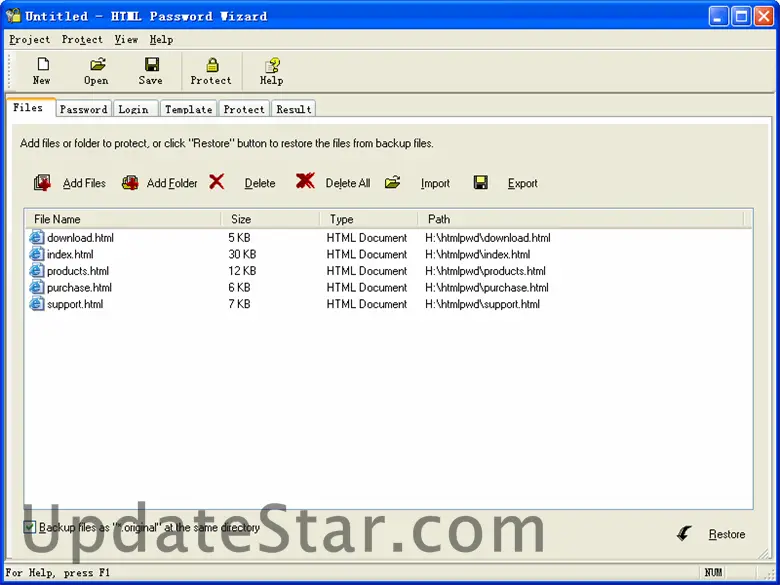Screen dimensions: 780x585
Task: Close the HTML Password Wizard window
Action: coord(764,16)
